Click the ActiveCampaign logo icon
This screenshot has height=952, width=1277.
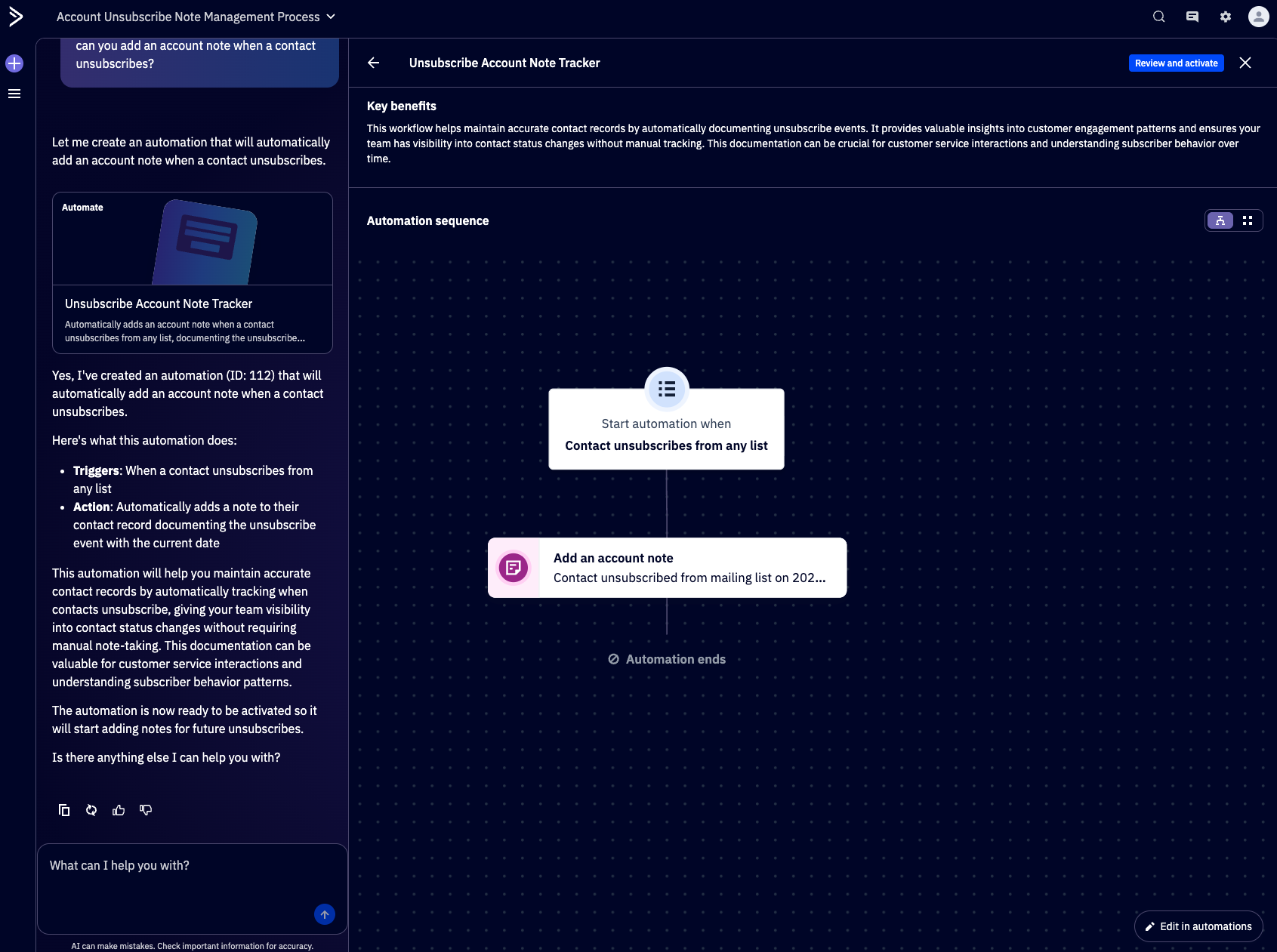click(15, 17)
